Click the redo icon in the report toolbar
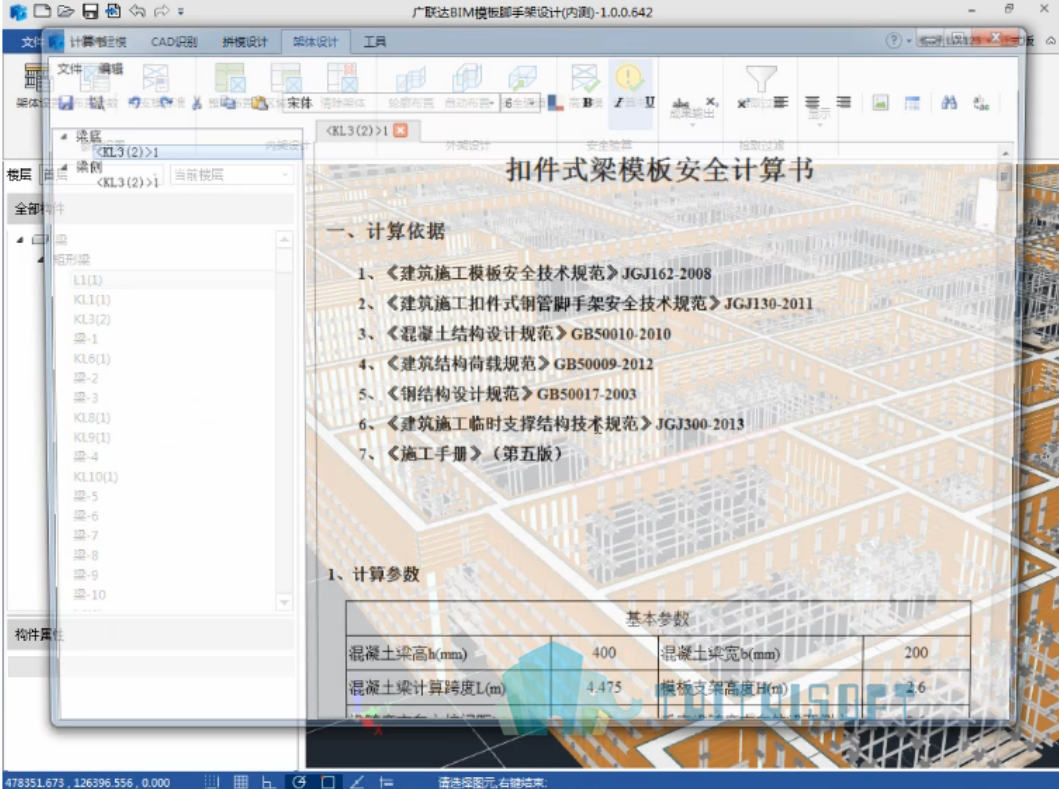Screen dimensions: 1059x789 [166, 103]
